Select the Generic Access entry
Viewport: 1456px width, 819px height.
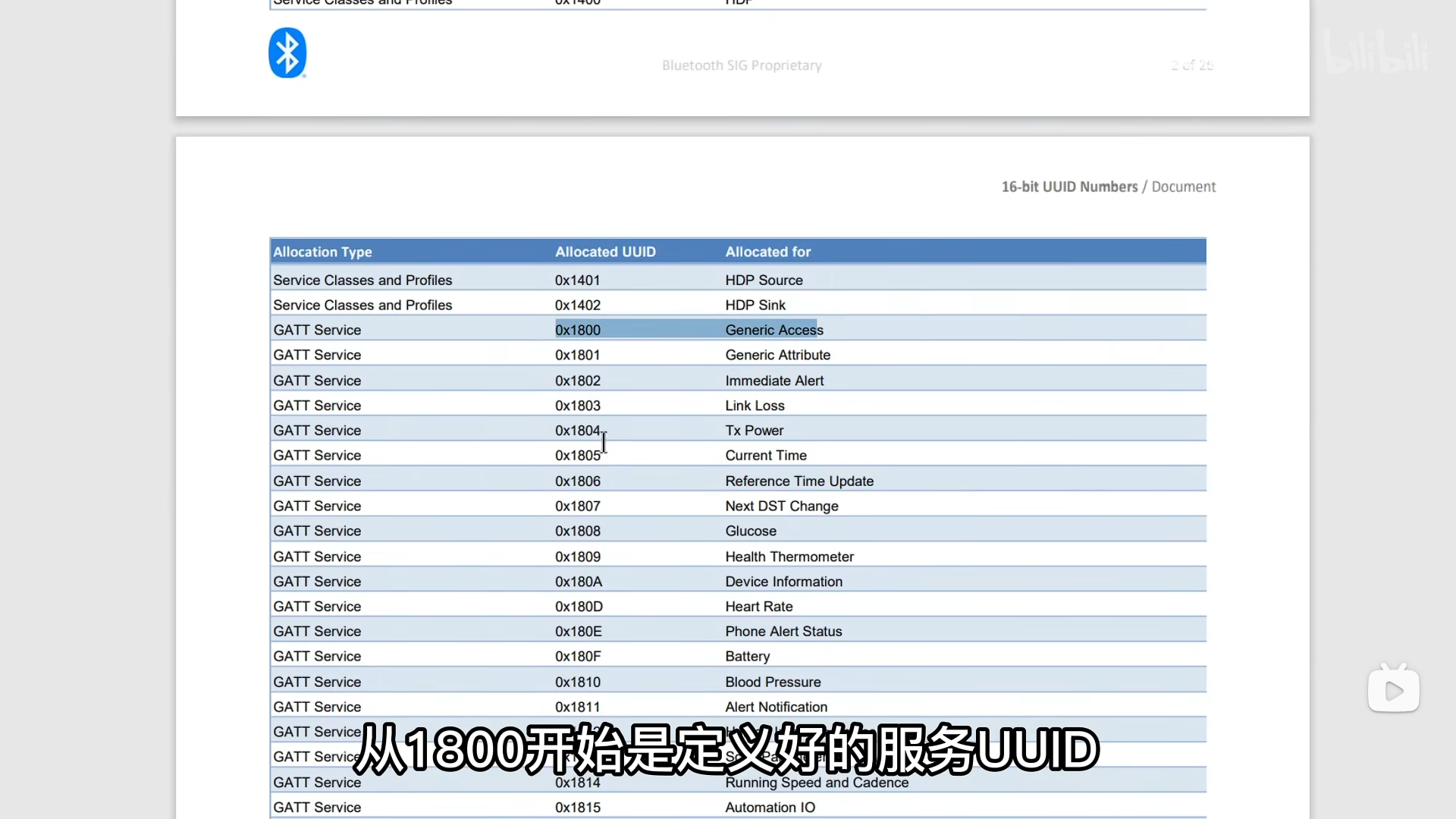coord(773,330)
